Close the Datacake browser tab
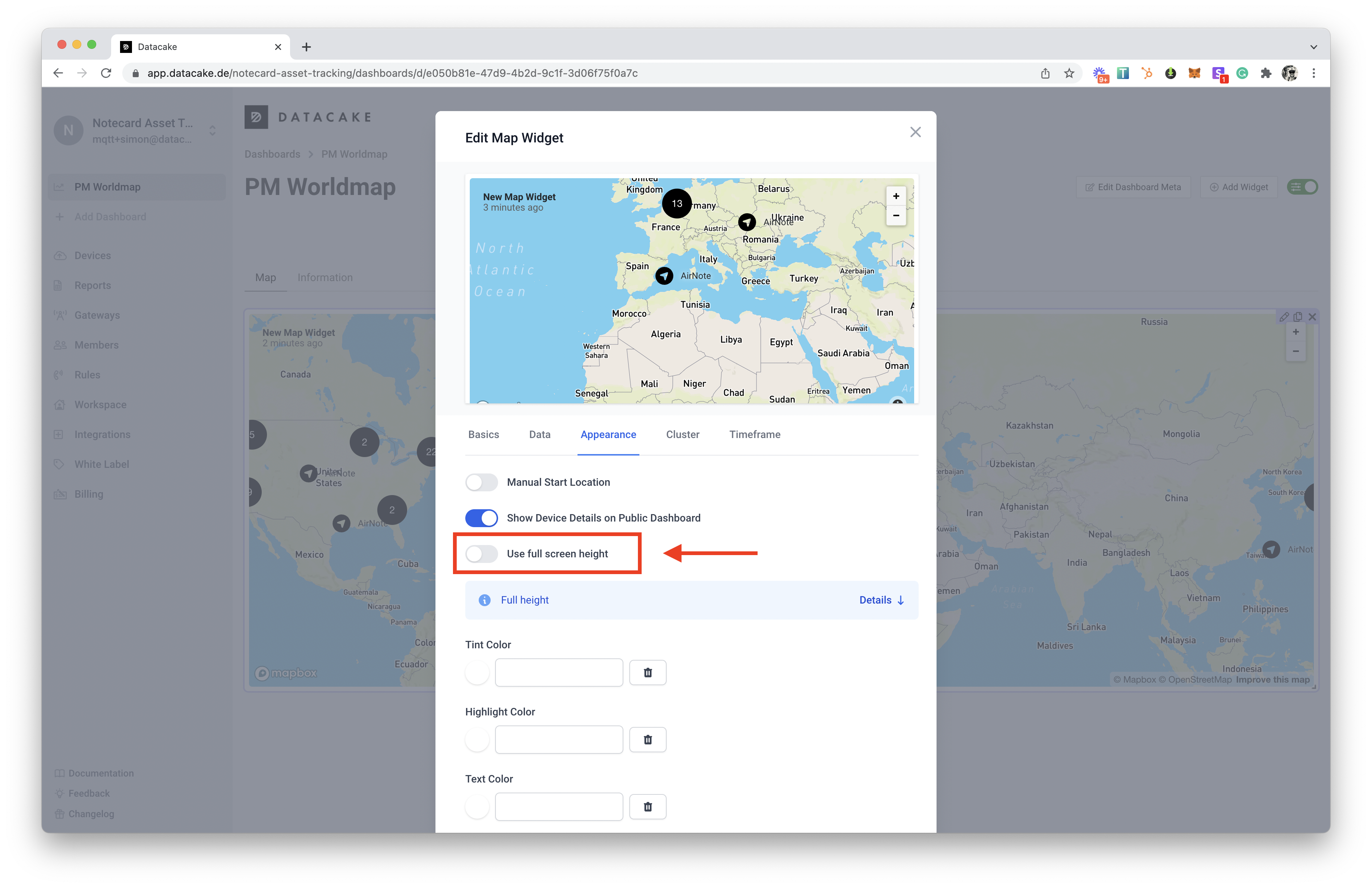1372x888 pixels. 278,47
